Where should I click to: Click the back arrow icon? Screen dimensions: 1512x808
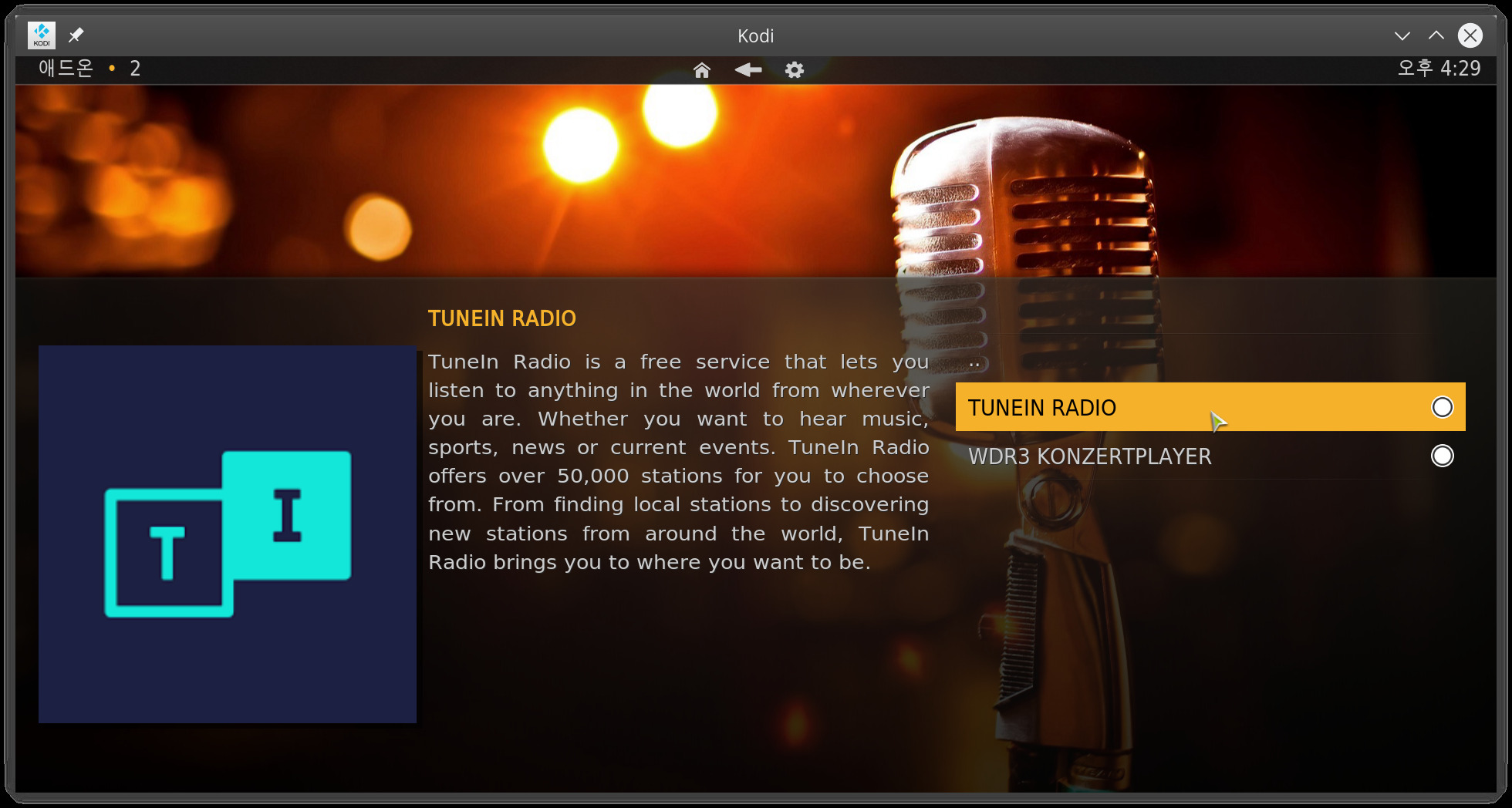(748, 70)
